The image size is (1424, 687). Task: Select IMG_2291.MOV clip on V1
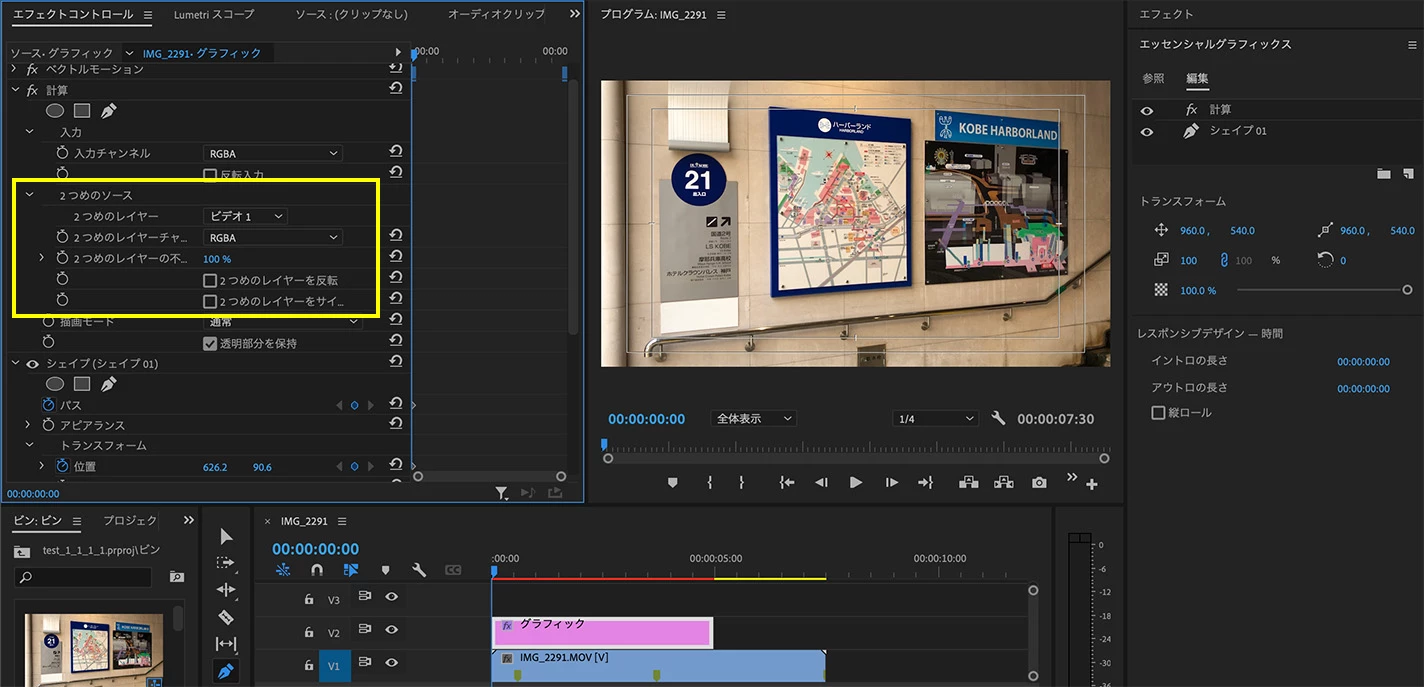pos(658,665)
